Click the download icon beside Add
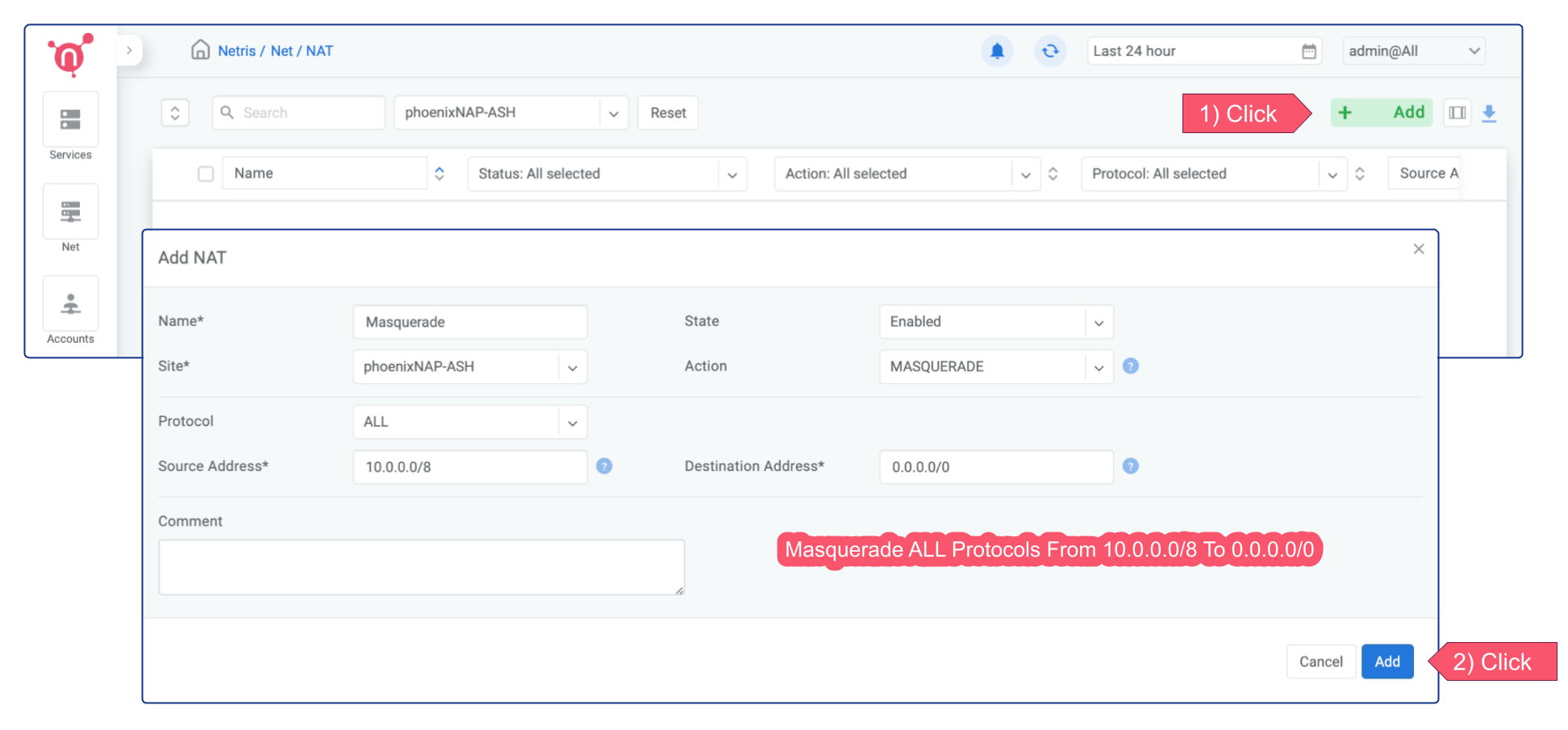The image size is (1568, 730). (1489, 114)
